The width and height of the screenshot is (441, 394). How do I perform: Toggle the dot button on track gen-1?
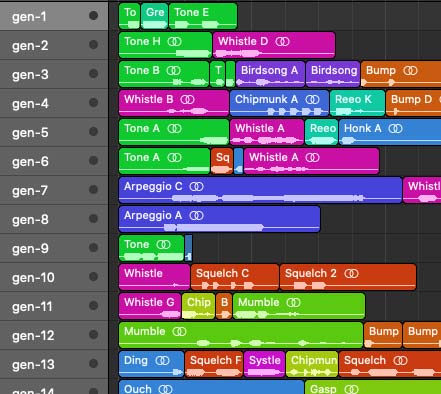pyautogui.click(x=94, y=15)
